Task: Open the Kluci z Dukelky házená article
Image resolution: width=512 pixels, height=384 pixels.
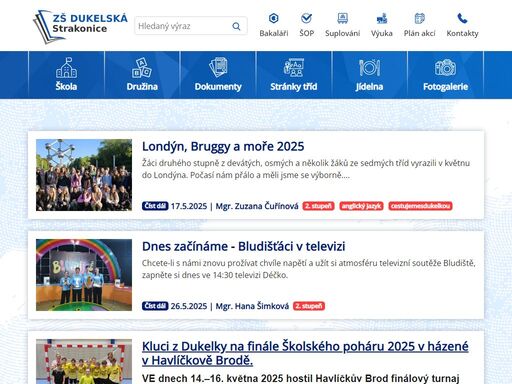Action: [x=305, y=353]
